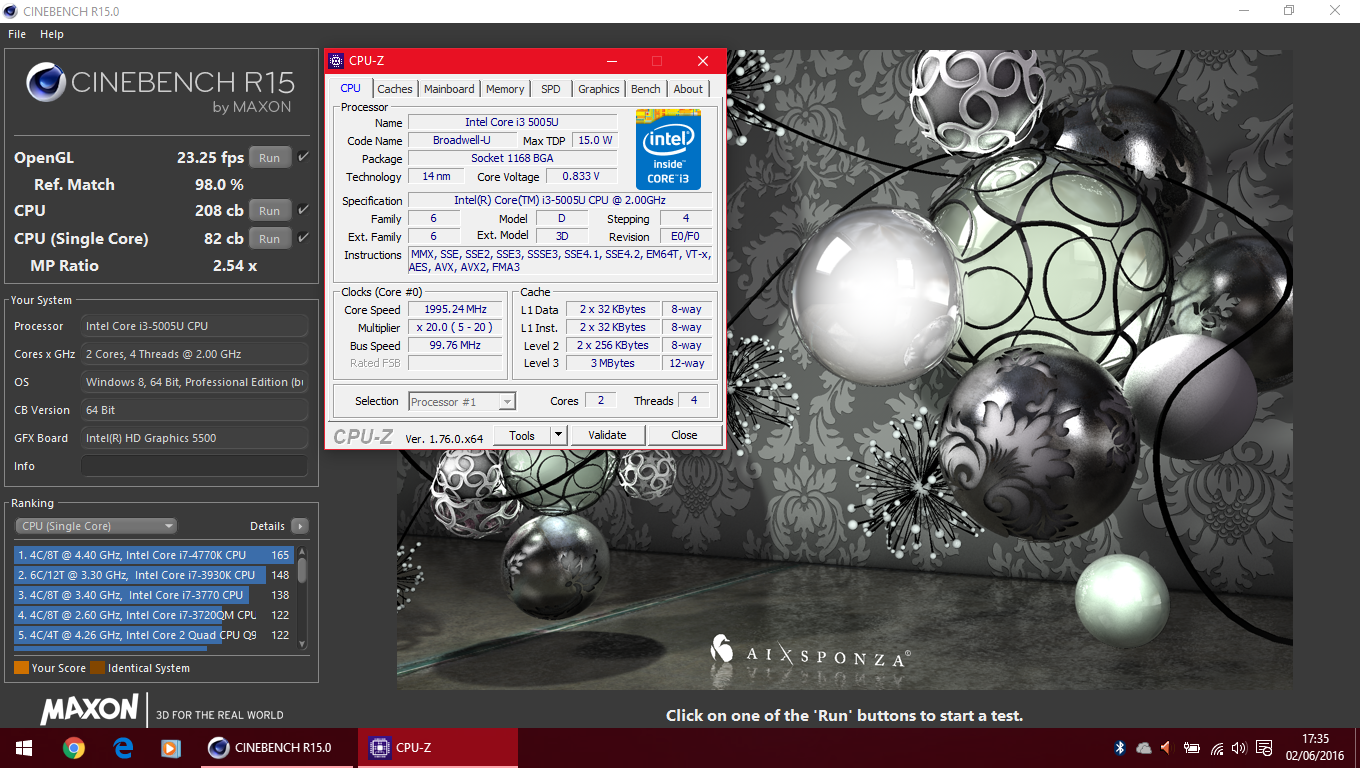Click the Details arrow button in Ranking

pos(299,526)
